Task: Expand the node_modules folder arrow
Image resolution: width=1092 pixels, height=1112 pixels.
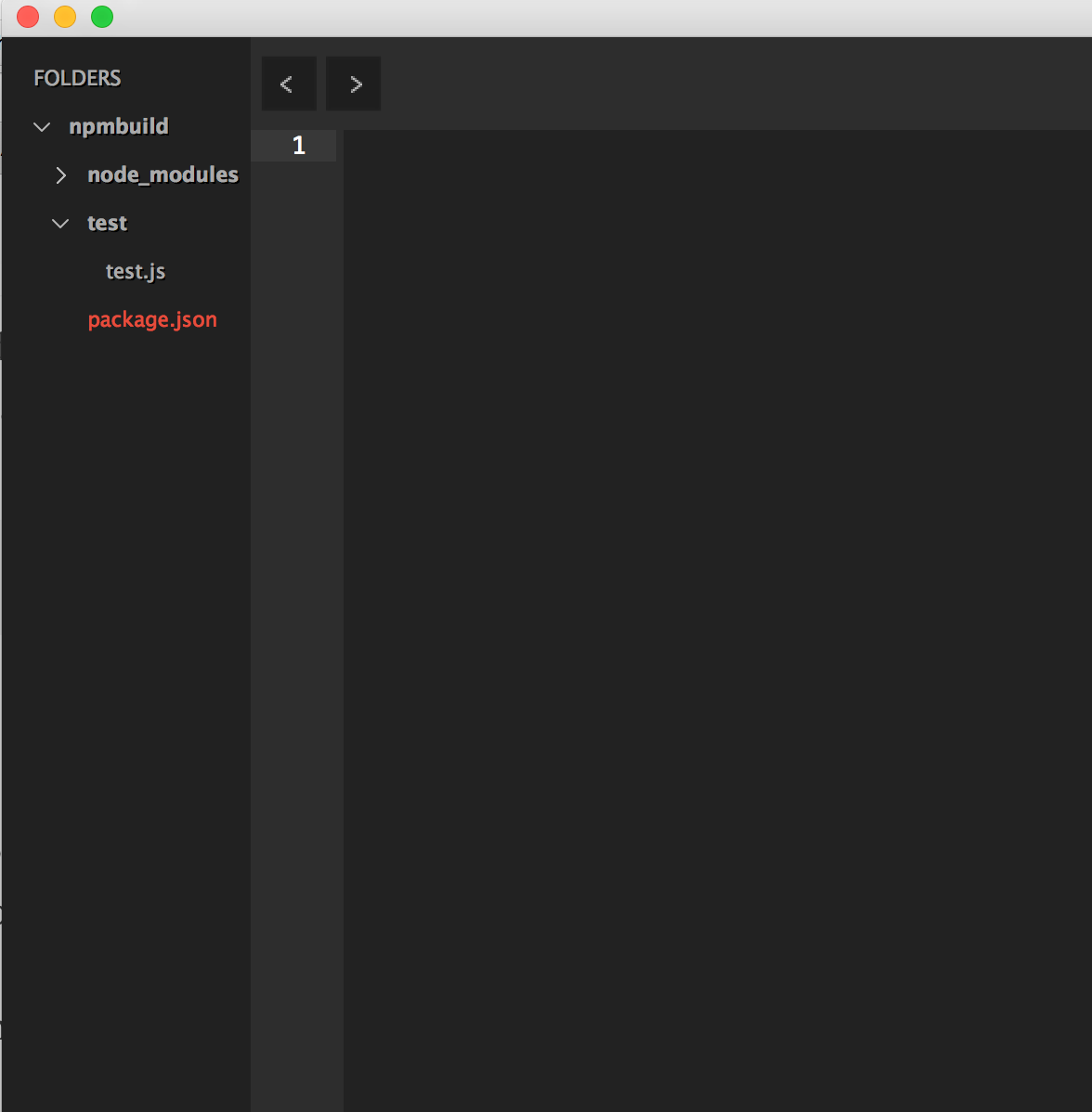Action: 61,175
